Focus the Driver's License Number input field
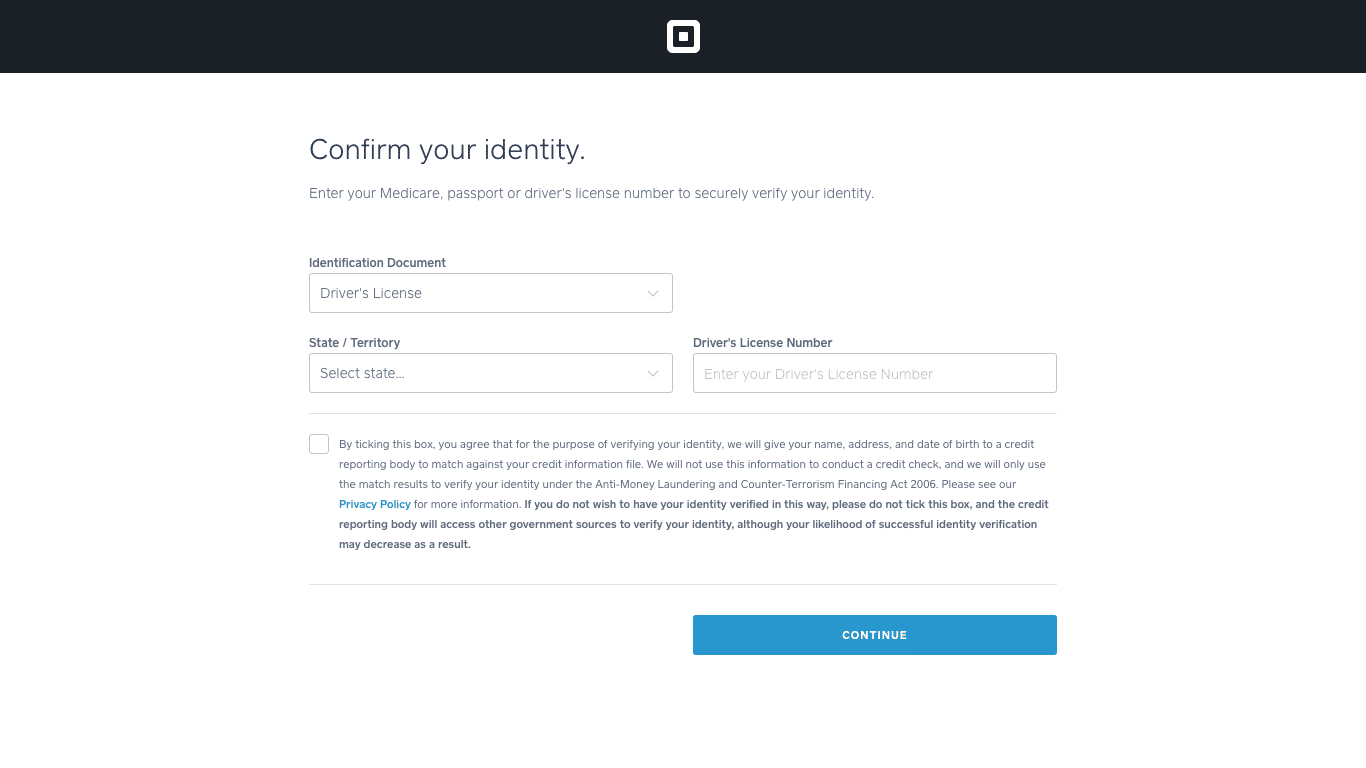This screenshot has width=1366, height=768. (874, 373)
